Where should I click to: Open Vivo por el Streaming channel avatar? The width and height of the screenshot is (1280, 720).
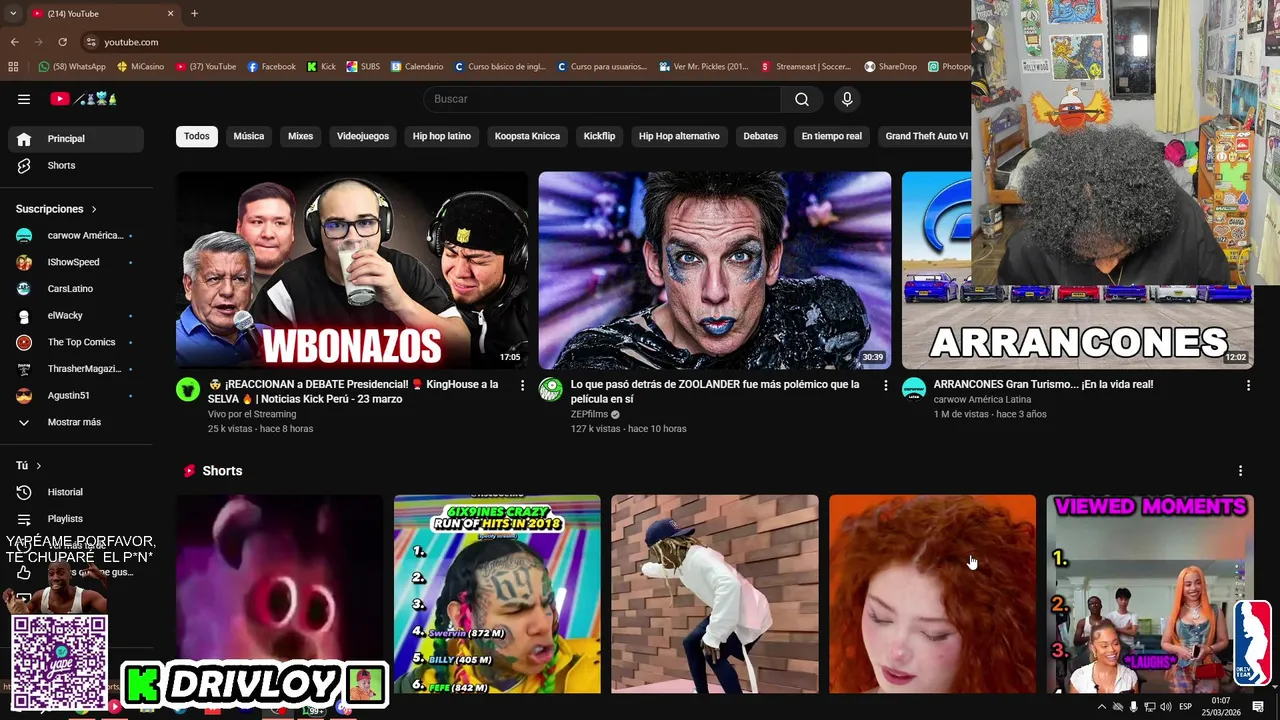[188, 389]
